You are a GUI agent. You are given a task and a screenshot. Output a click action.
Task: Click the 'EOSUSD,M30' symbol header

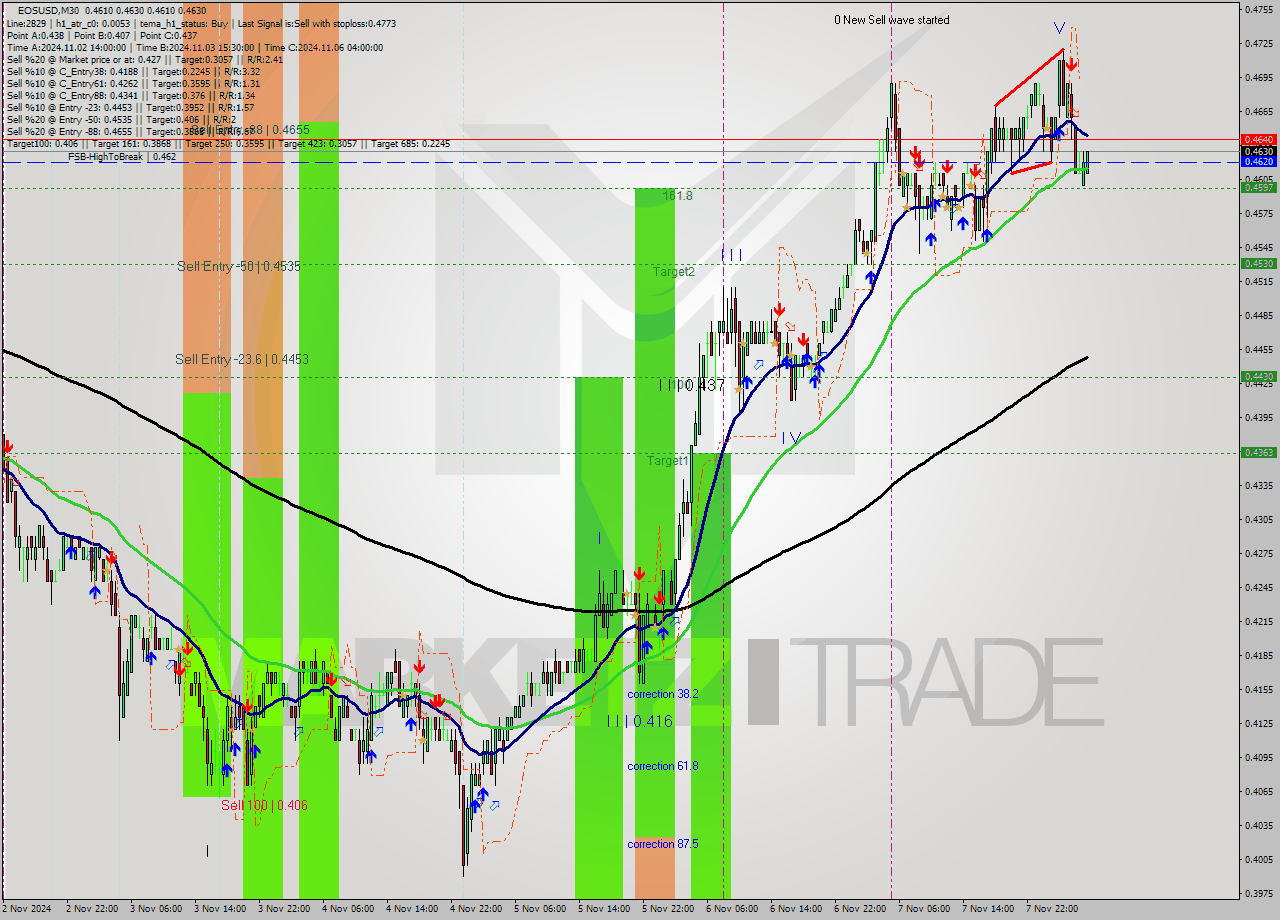(x=49, y=10)
